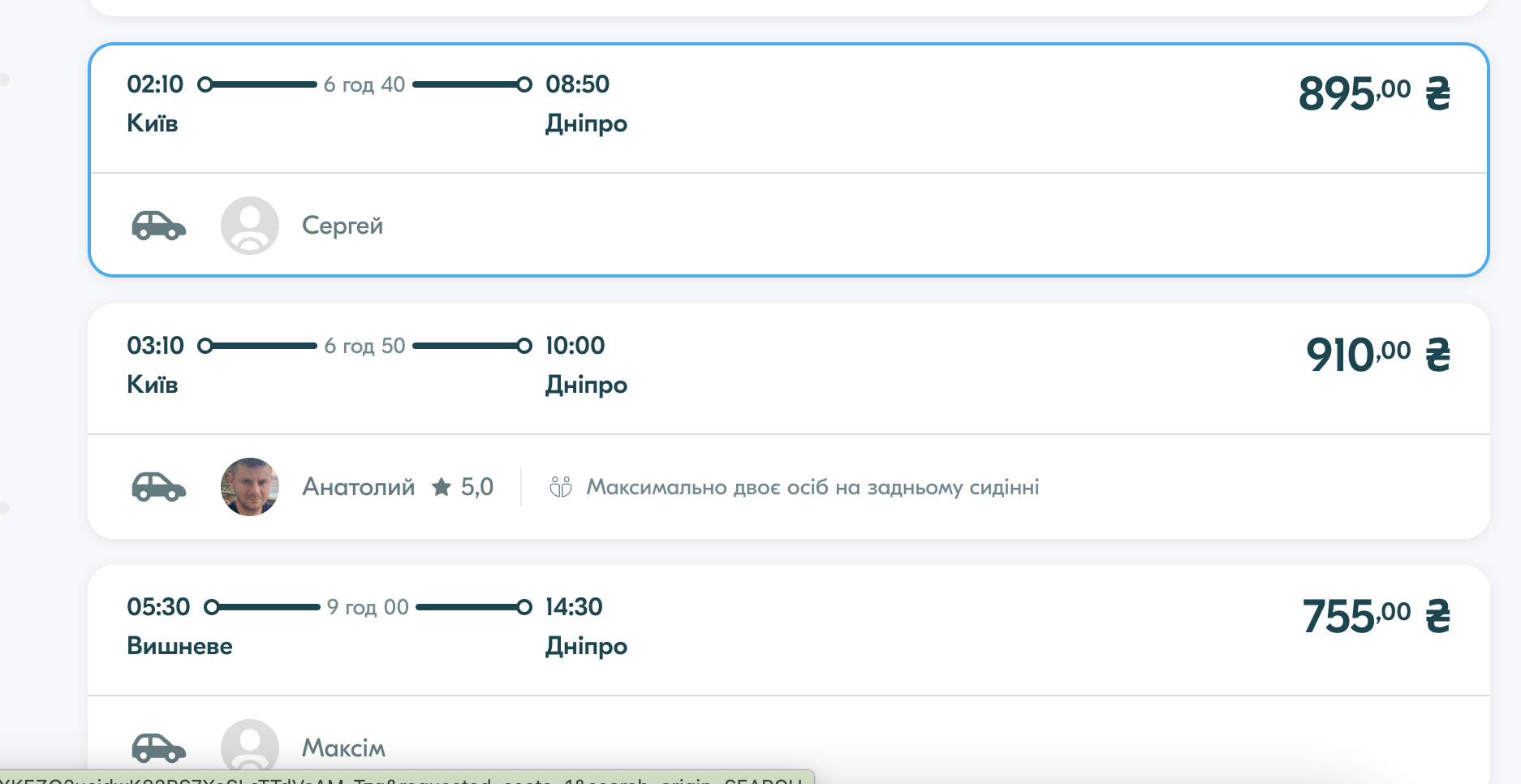Open Анатолий's profile photo
The image size is (1521, 784).
250,487
